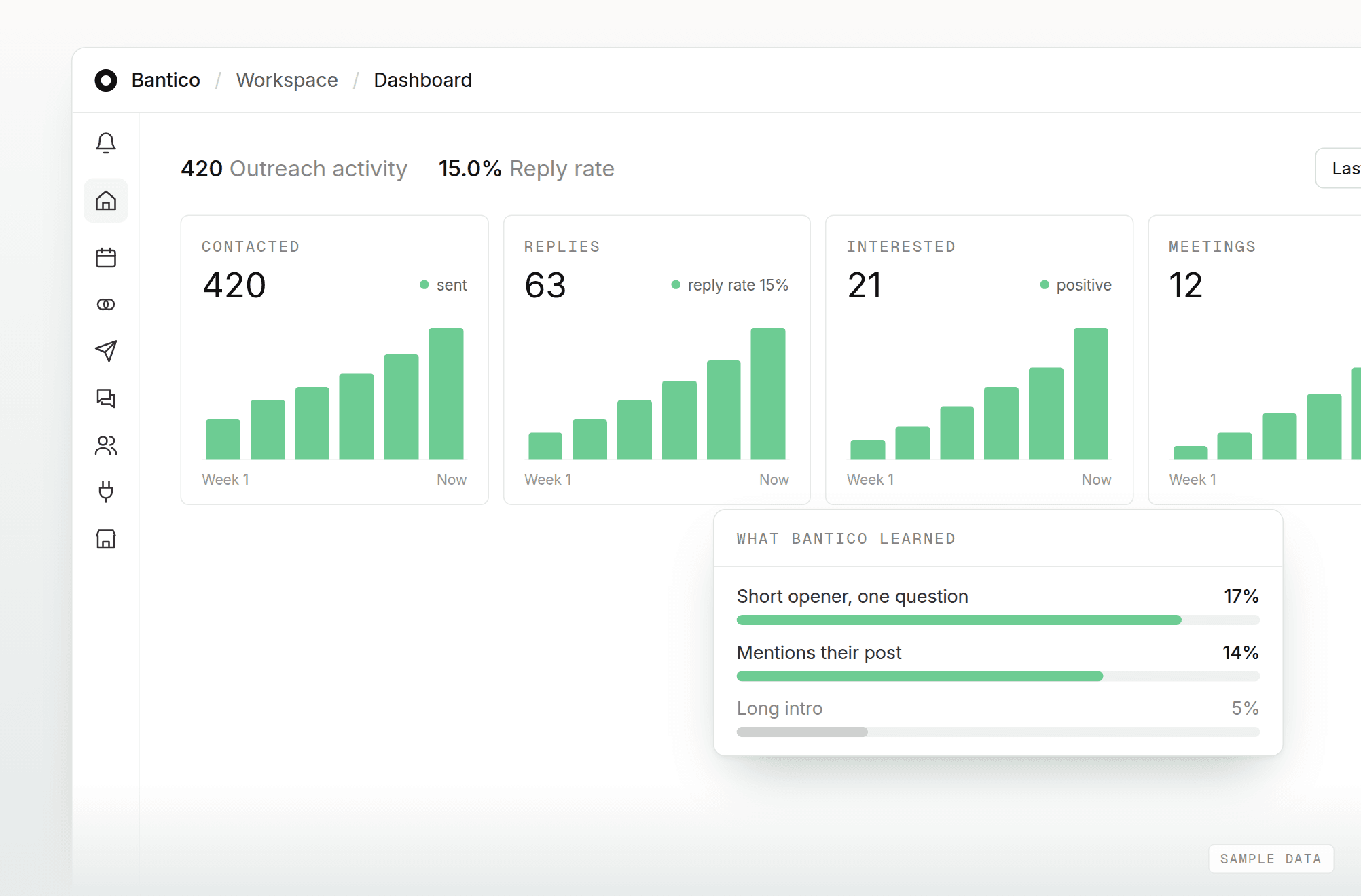Click the tallest bar in Interested chart
This screenshot has height=896, width=1361.
point(1091,394)
